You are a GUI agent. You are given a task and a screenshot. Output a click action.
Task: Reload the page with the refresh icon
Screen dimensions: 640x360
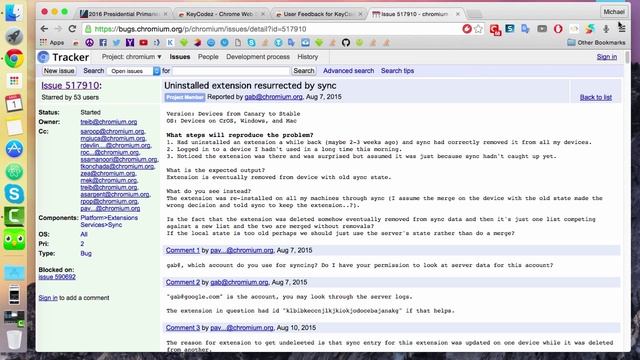point(72,29)
